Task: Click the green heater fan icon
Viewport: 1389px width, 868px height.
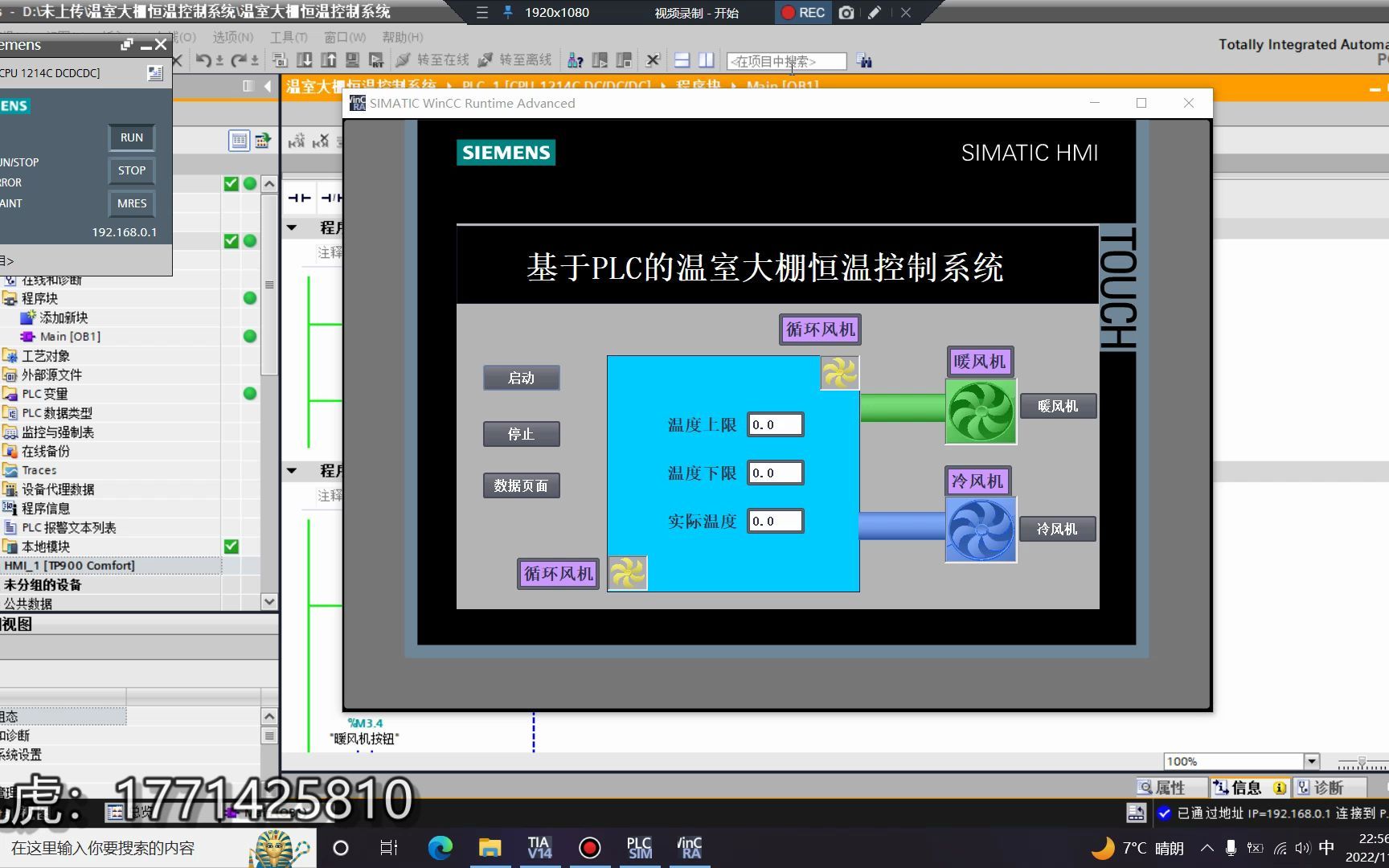Action: 981,411
